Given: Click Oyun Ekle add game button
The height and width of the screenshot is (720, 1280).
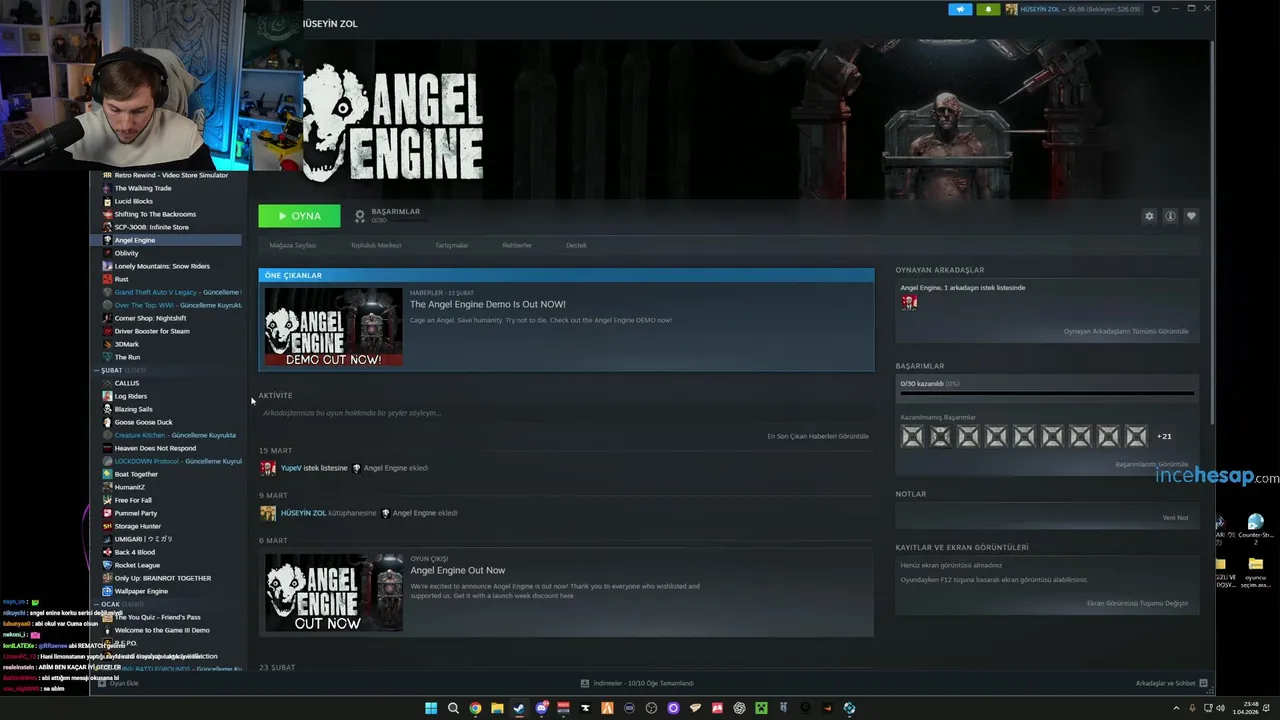Looking at the screenshot, I should coord(118,683).
